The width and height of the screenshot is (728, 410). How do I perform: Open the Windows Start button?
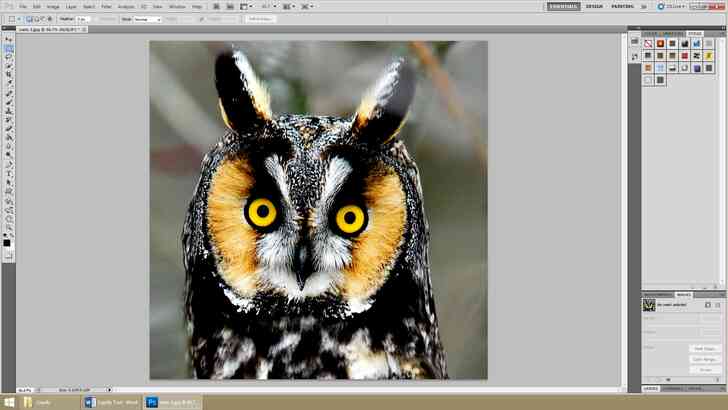pos(9,402)
